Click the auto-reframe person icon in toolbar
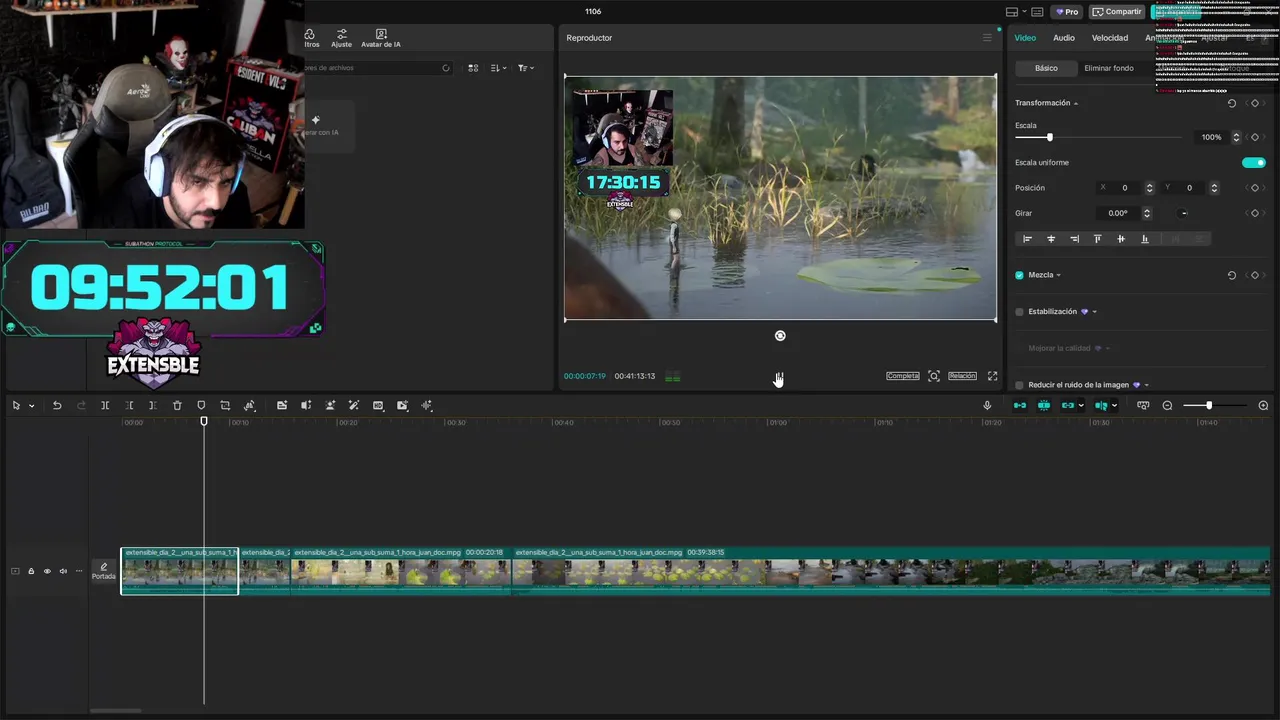Screen dimensions: 1280x720 pos(330,405)
